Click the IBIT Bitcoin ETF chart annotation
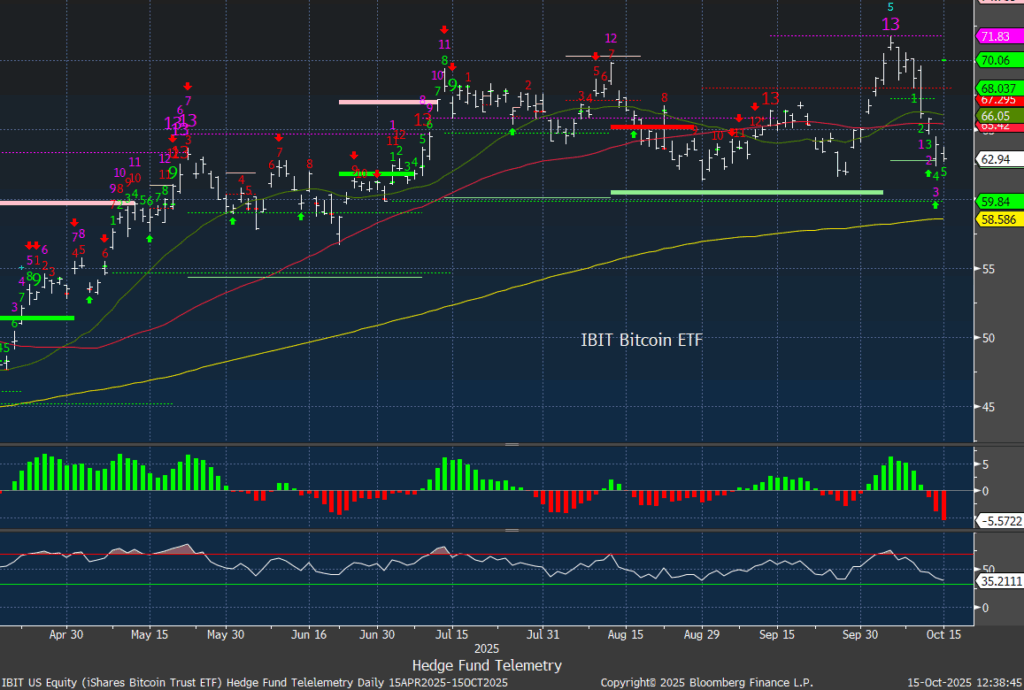Screen dimensions: 1024x690 point(641,340)
